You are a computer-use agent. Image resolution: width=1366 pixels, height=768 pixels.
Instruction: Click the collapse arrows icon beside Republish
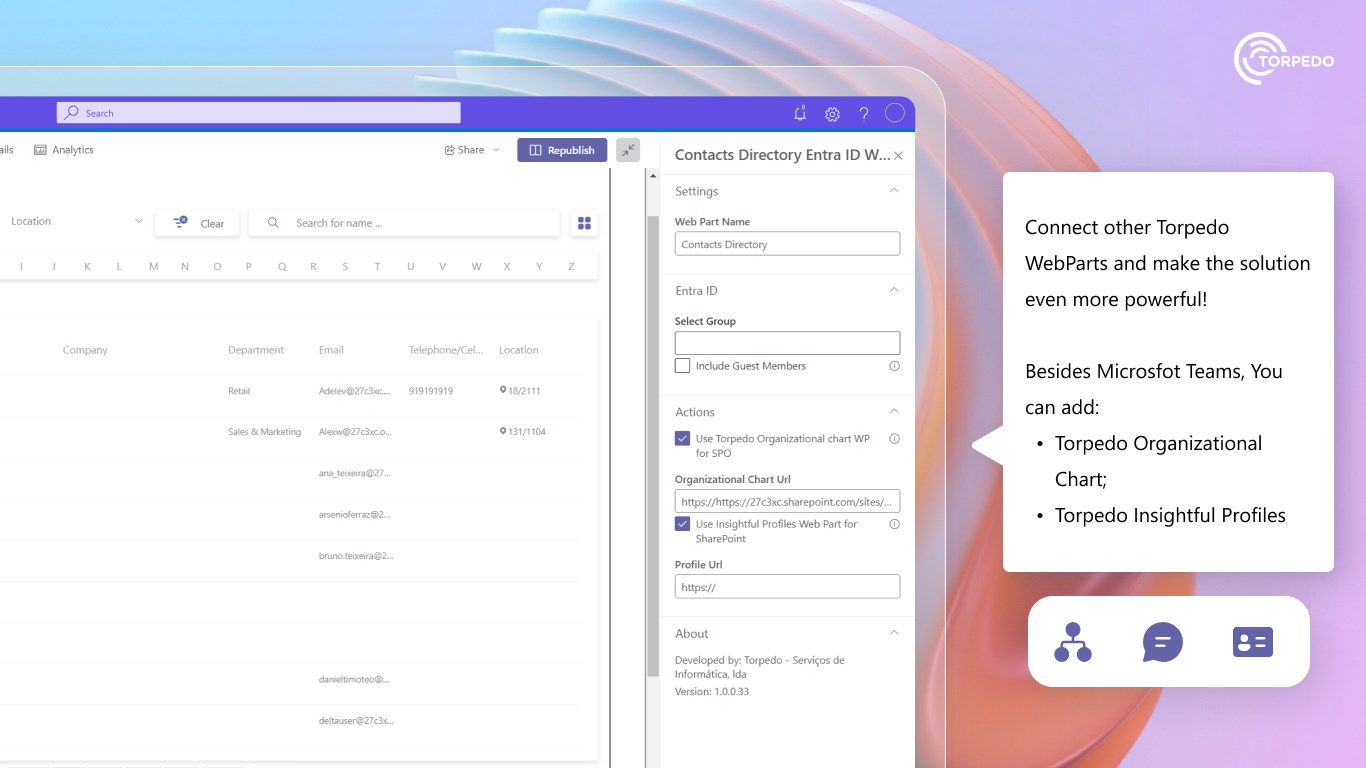tap(628, 150)
